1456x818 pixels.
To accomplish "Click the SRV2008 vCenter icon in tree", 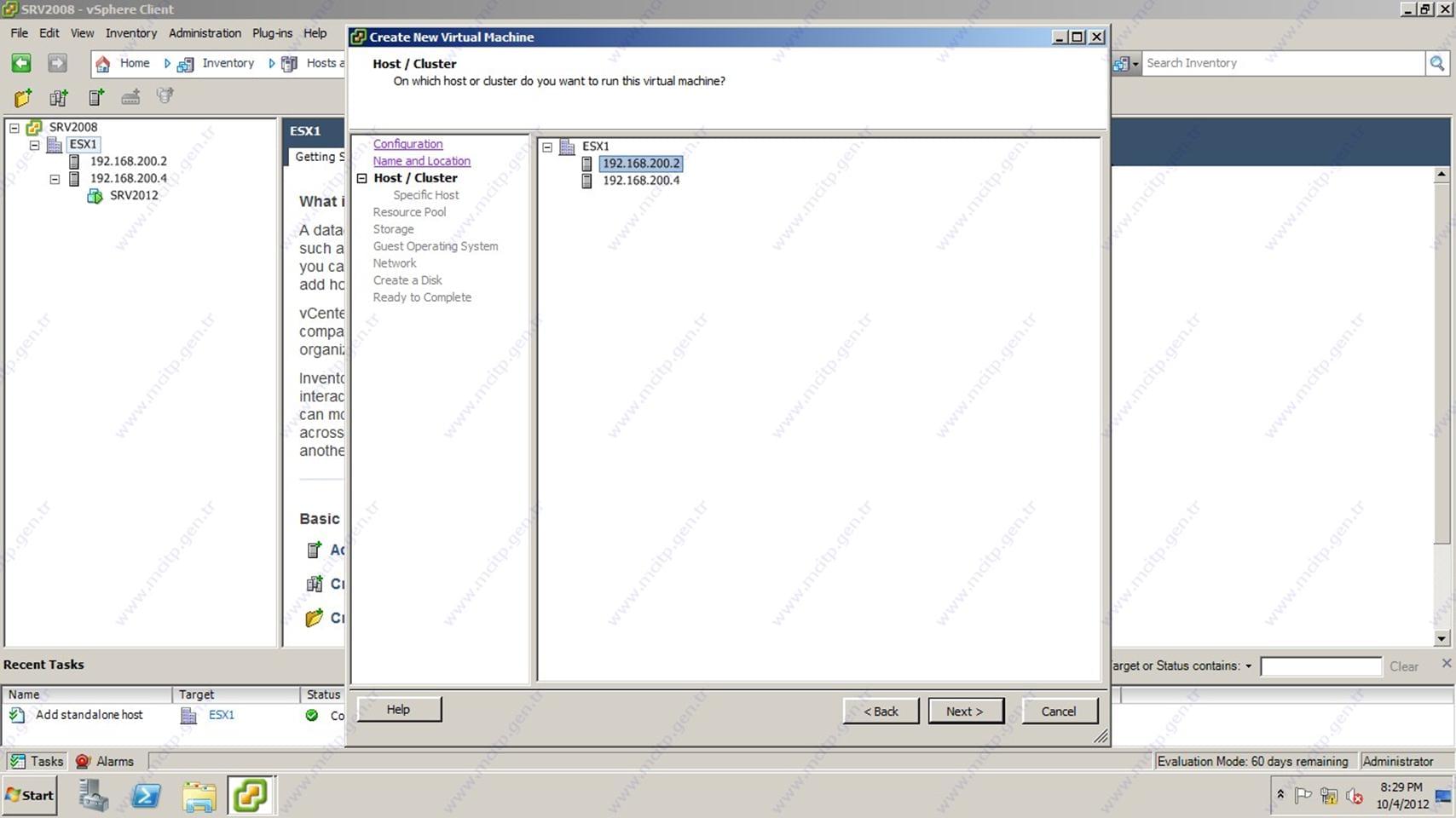I will tap(34, 127).
